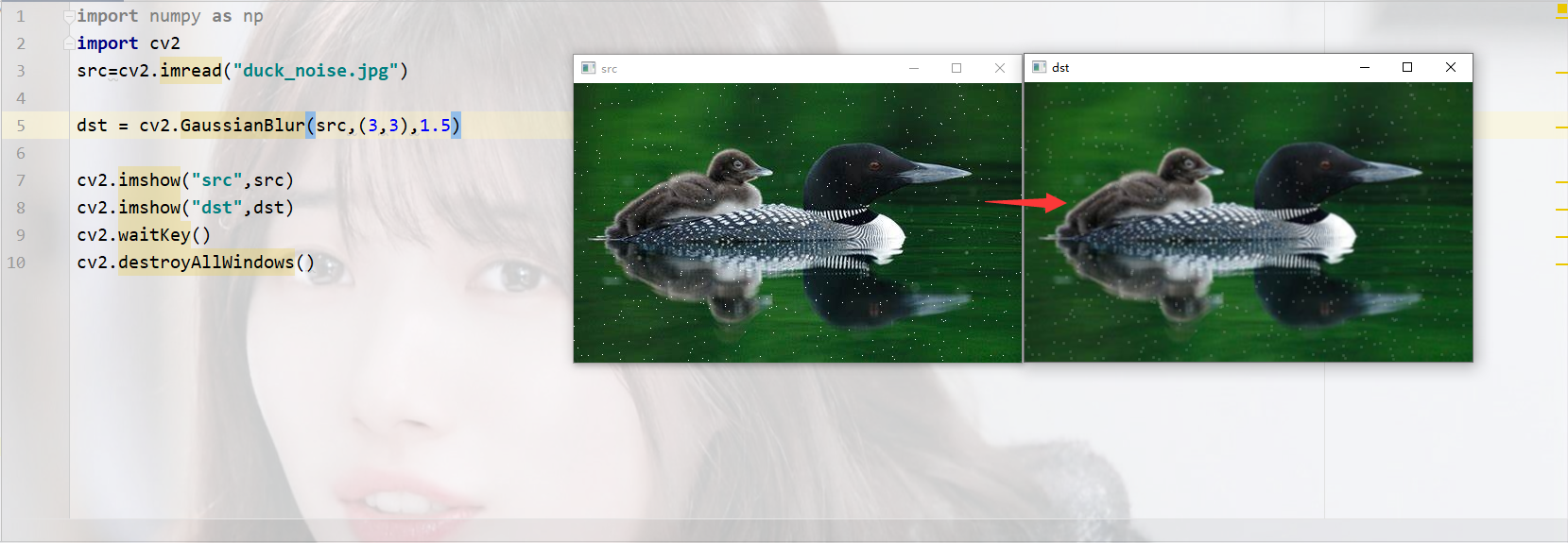Maximize the src image window
The image size is (1568, 543).
(x=956, y=68)
